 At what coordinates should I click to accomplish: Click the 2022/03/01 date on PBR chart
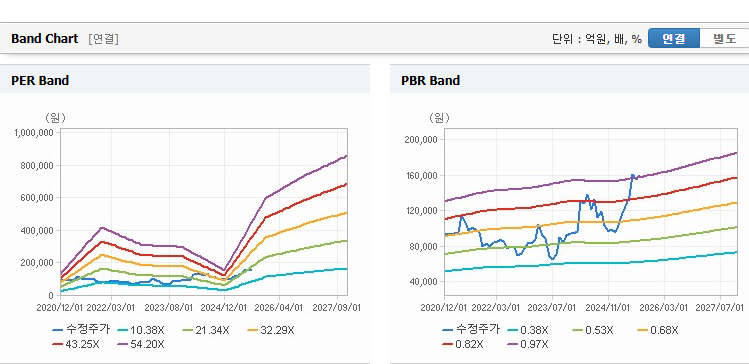[497, 307]
